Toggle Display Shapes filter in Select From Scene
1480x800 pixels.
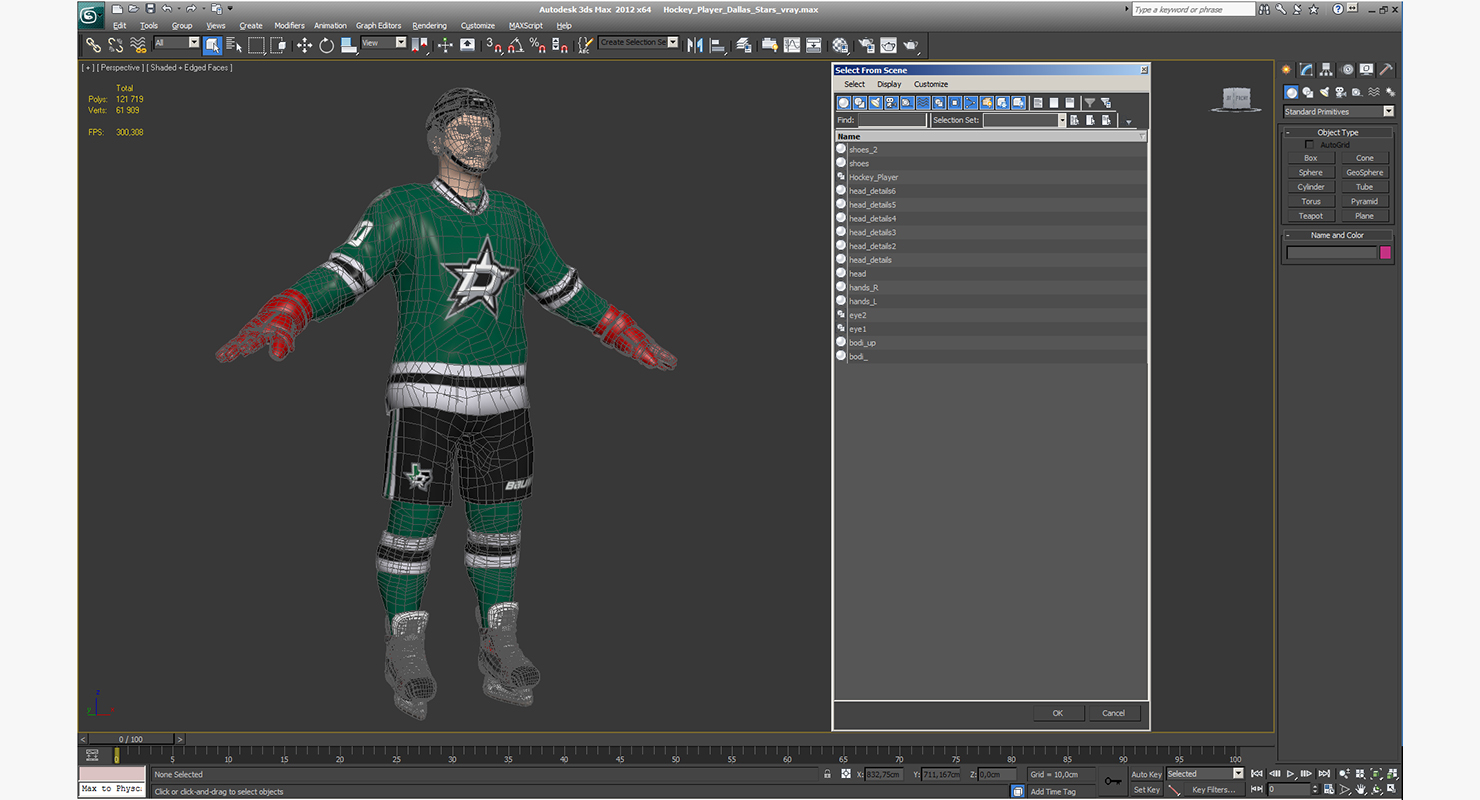pos(860,103)
